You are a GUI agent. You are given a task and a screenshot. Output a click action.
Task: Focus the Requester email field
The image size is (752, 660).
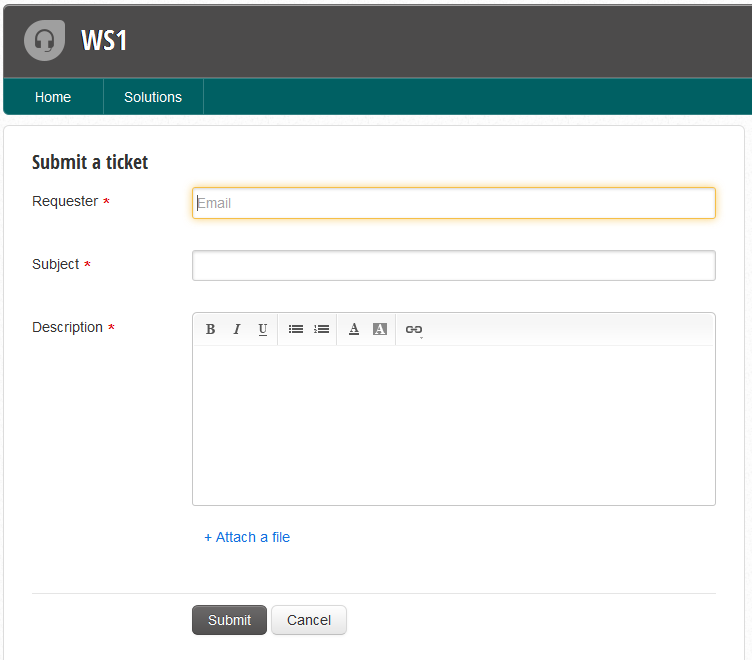click(453, 203)
